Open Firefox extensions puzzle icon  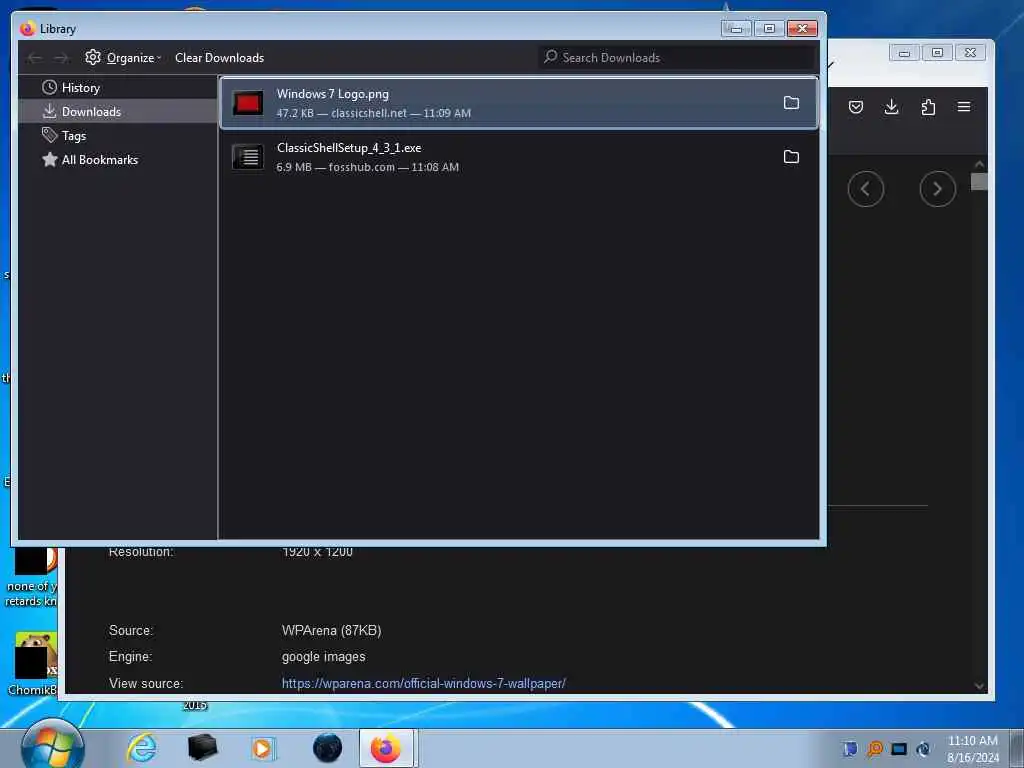pos(928,107)
